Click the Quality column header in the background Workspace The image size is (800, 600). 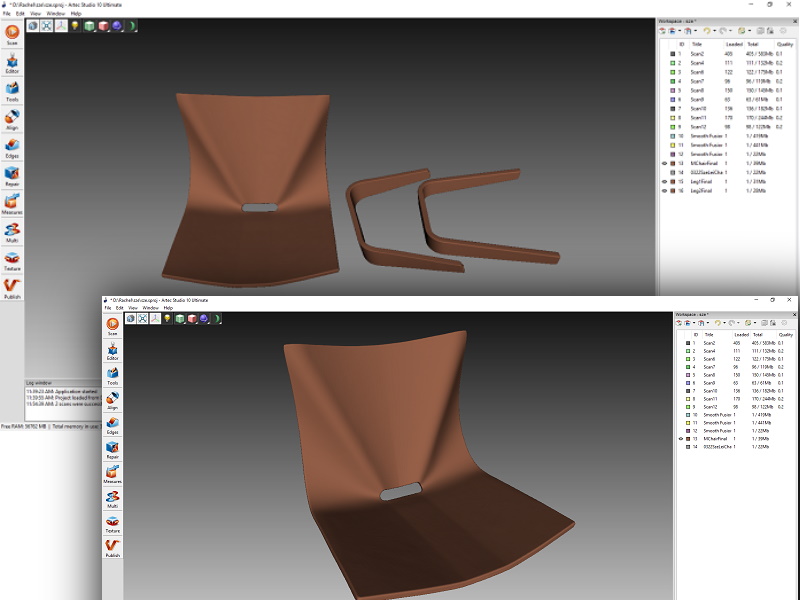point(783,44)
